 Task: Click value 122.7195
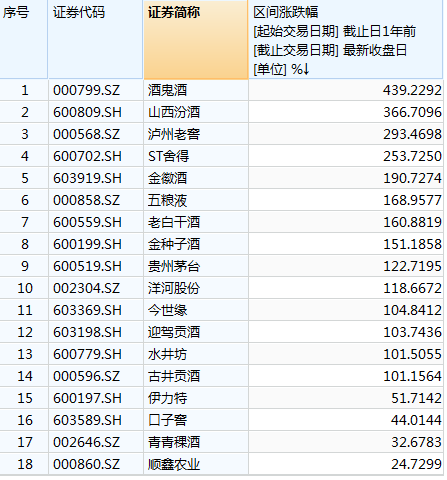pos(412,266)
